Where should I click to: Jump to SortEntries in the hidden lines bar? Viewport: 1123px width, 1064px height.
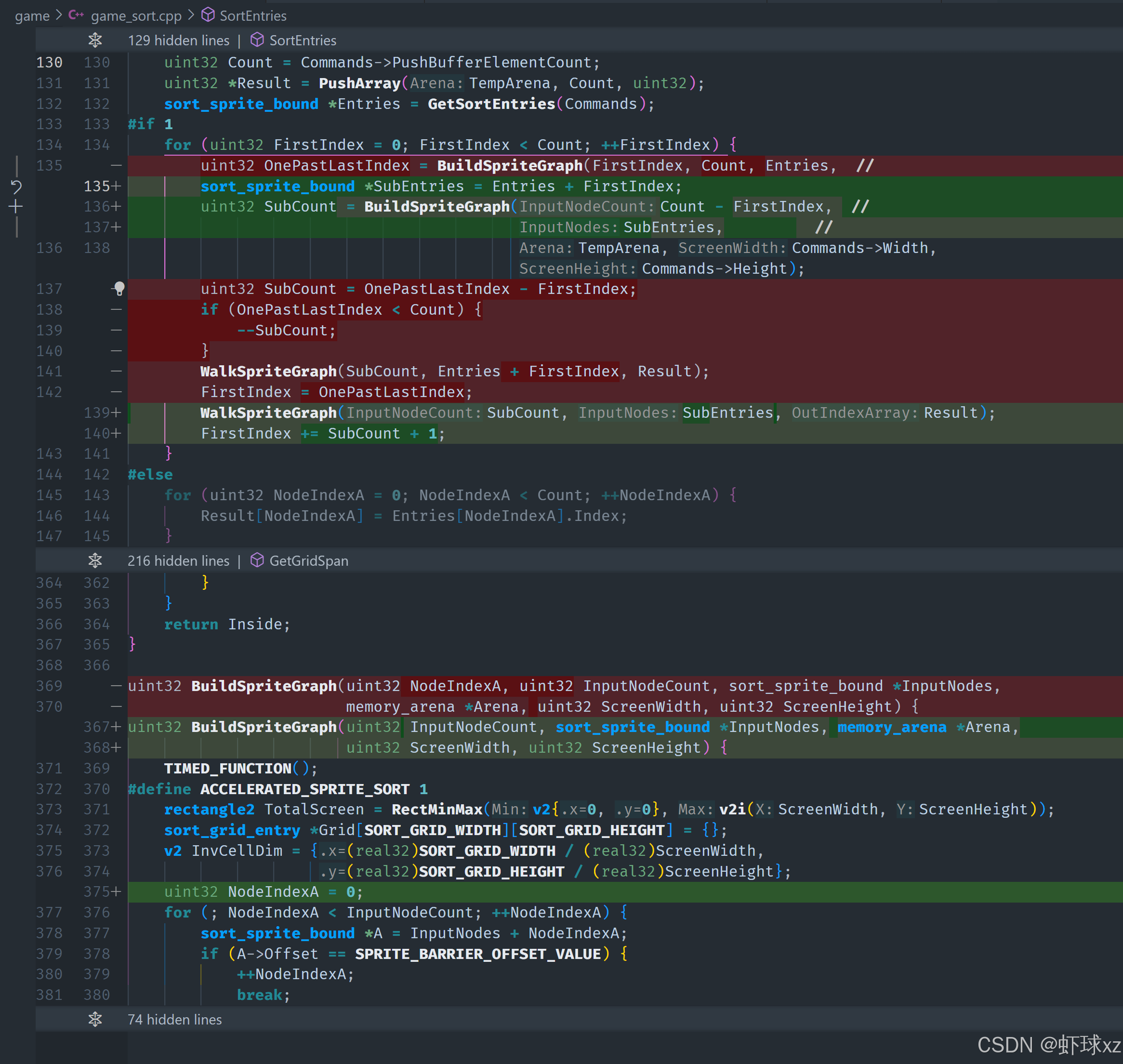click(303, 40)
